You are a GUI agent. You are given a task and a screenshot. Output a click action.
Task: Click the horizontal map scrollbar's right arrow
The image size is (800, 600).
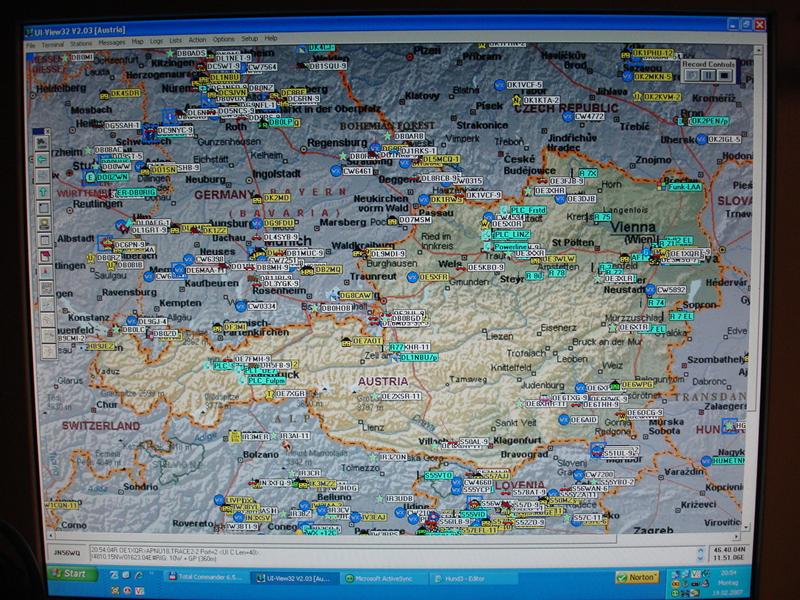736,537
